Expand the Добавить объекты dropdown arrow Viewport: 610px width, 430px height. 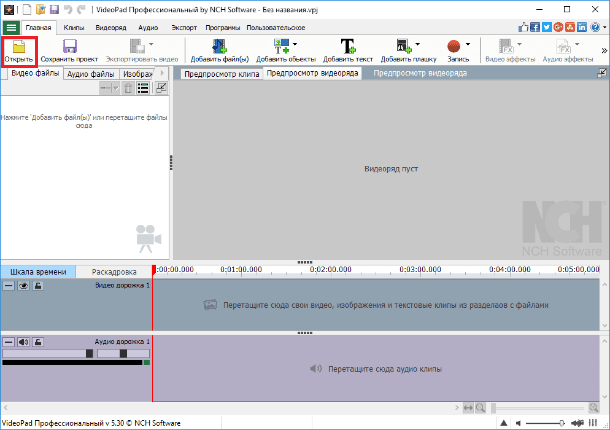tap(295, 44)
